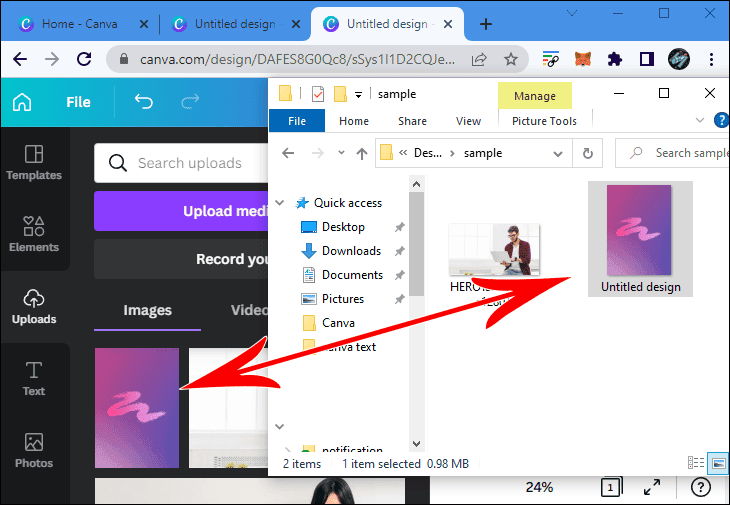Image resolution: width=730 pixels, height=505 pixels.
Task: Click the Canva home icon
Action: (22, 102)
